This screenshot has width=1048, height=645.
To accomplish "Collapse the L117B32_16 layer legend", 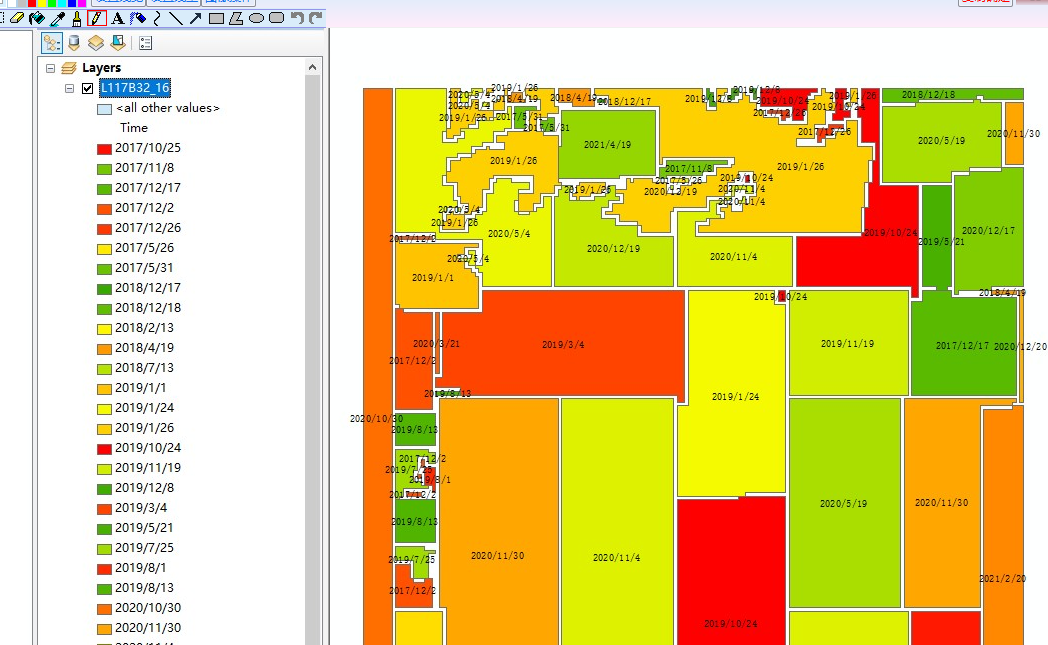I will pyautogui.click(x=69, y=88).
